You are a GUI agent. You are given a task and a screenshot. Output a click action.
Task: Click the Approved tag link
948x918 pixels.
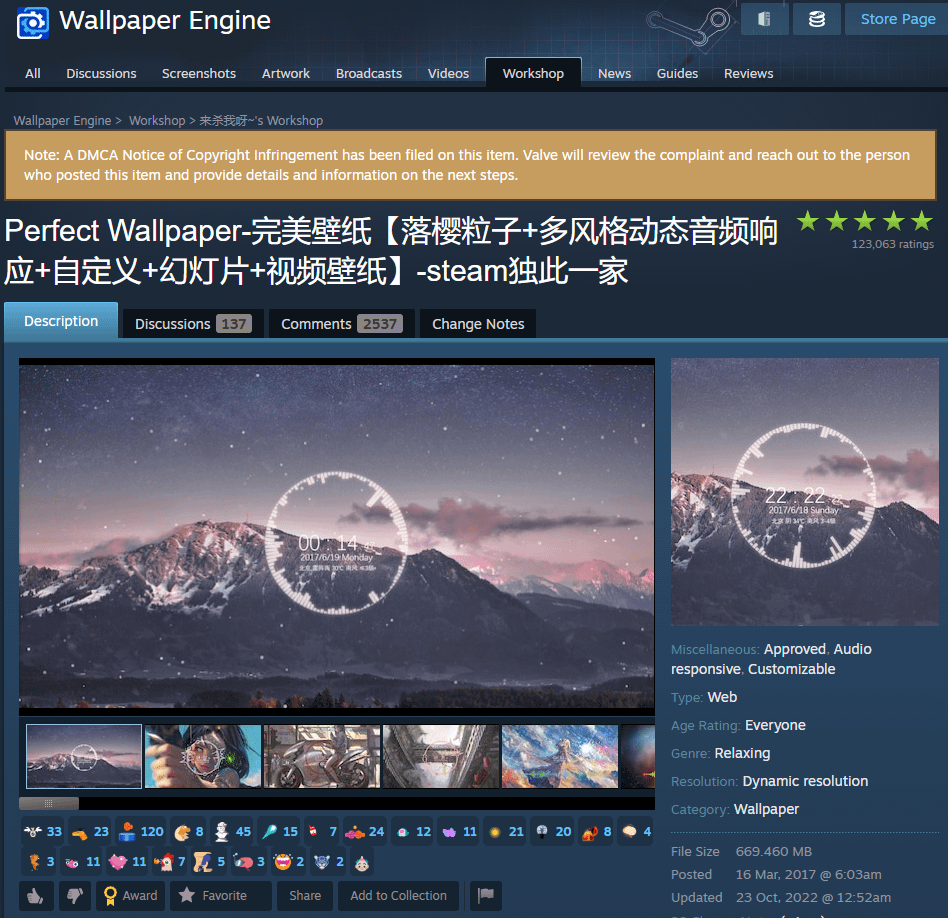(x=794, y=649)
